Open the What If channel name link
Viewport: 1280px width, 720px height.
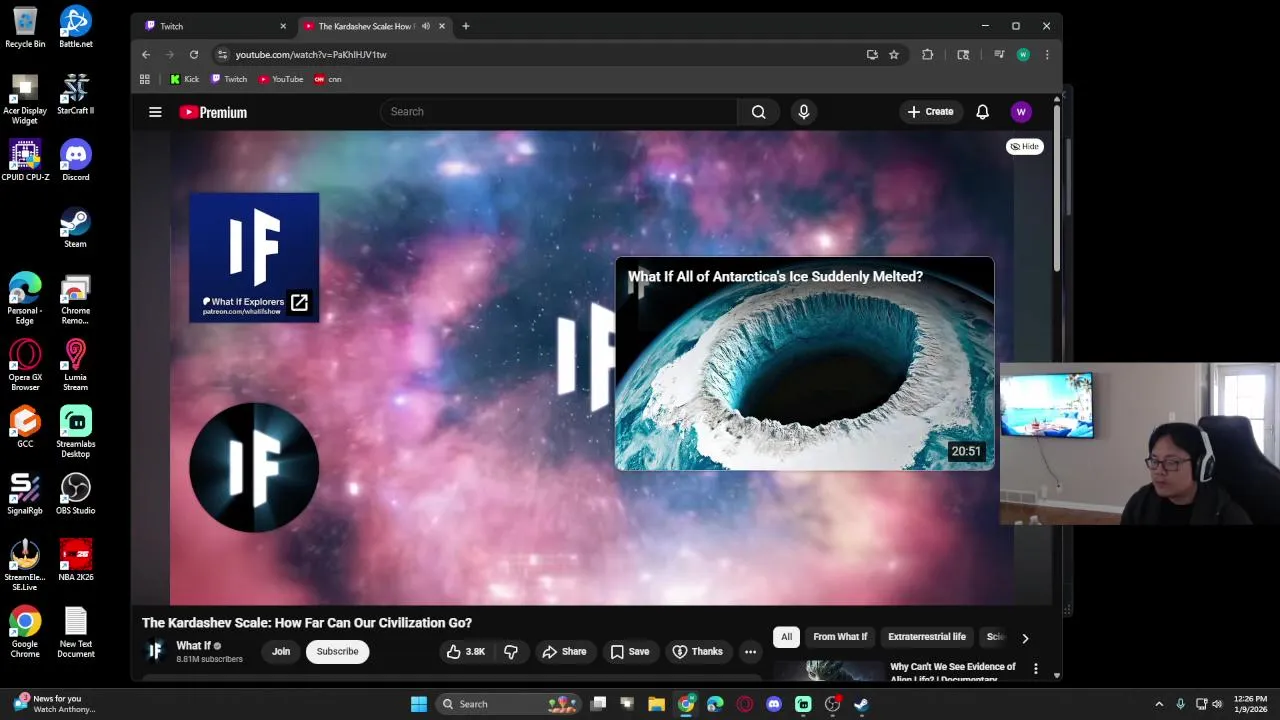point(194,646)
